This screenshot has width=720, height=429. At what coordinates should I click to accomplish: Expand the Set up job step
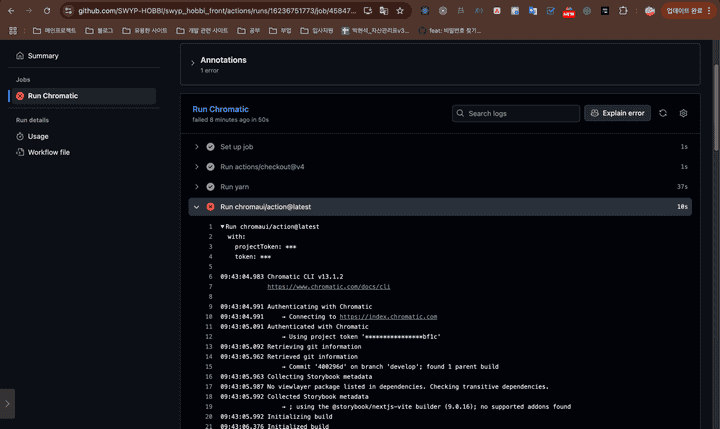click(197, 147)
